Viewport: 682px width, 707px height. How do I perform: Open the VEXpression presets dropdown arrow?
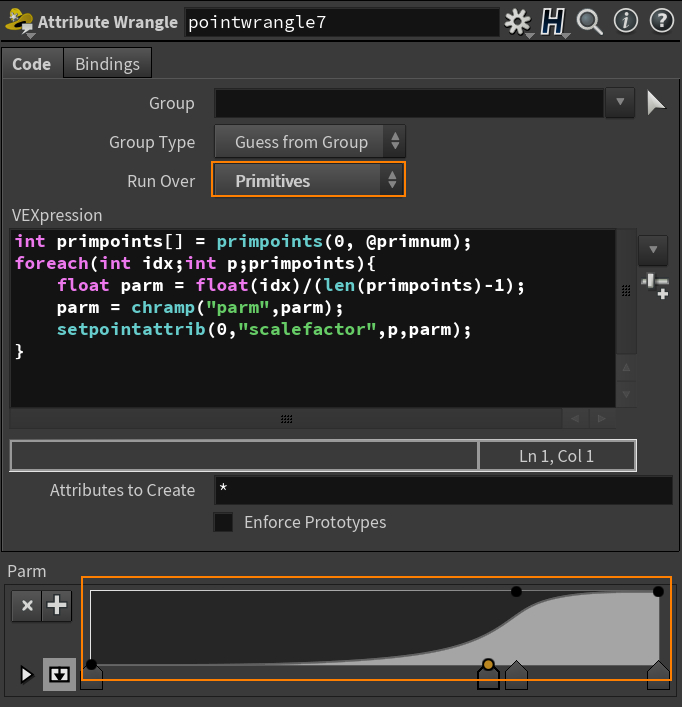point(653,250)
